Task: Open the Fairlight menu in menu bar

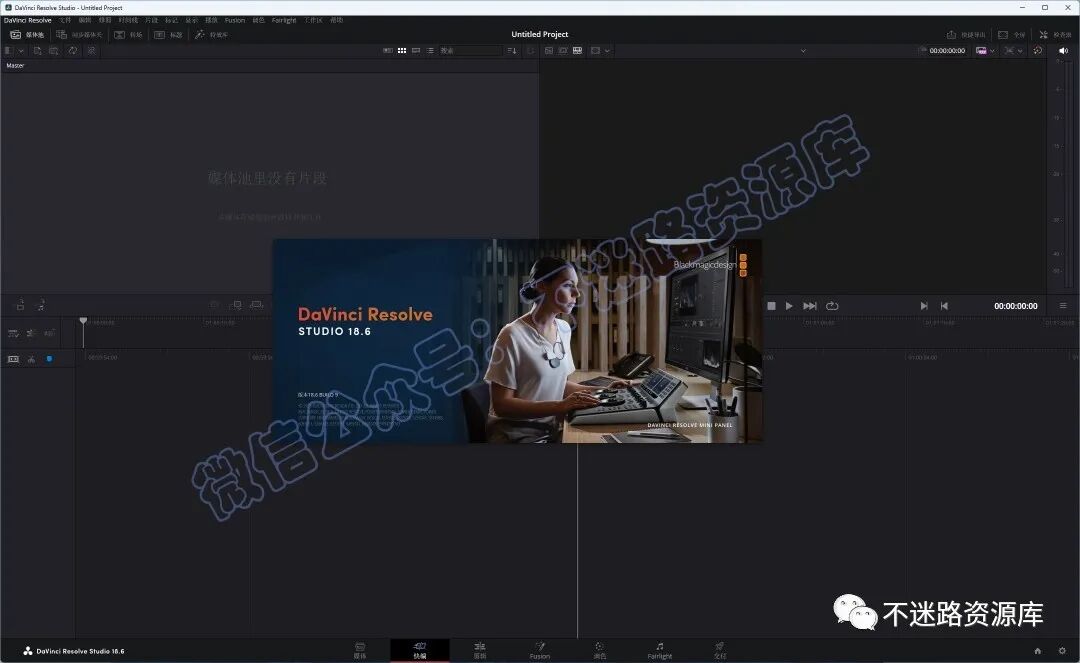Action: click(284, 21)
